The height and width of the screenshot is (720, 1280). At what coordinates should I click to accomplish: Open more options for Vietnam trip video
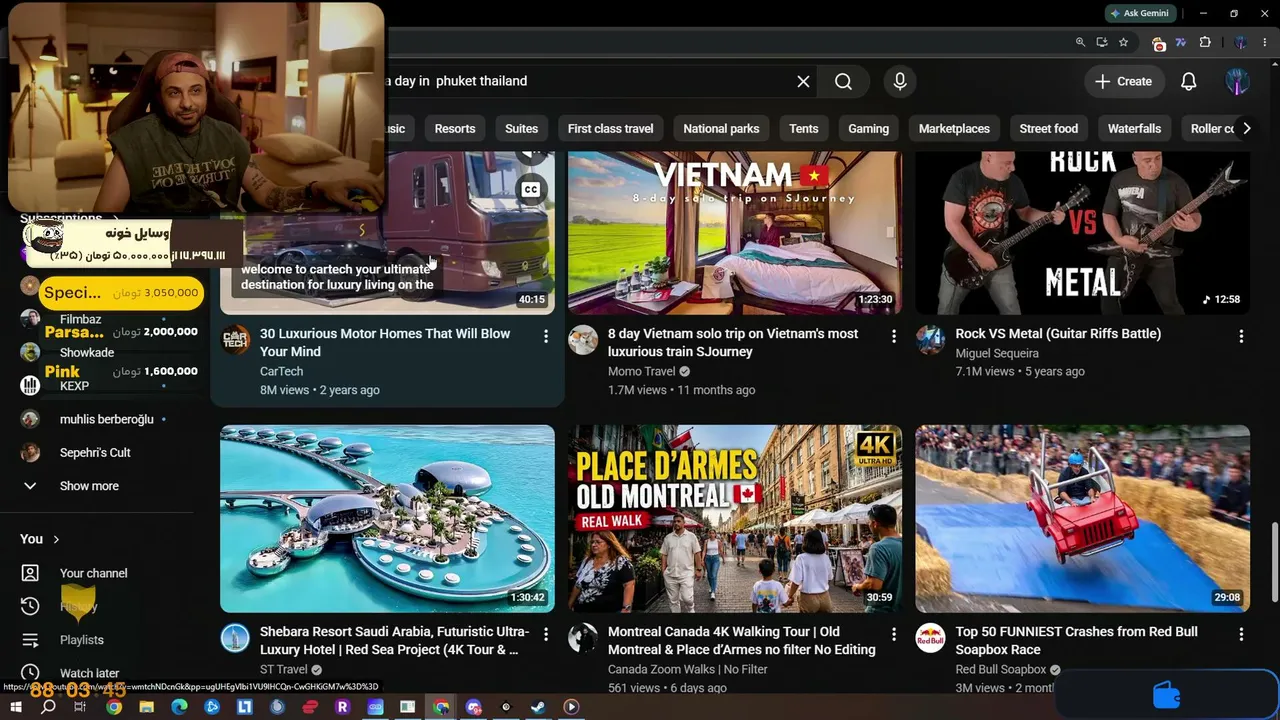(894, 337)
